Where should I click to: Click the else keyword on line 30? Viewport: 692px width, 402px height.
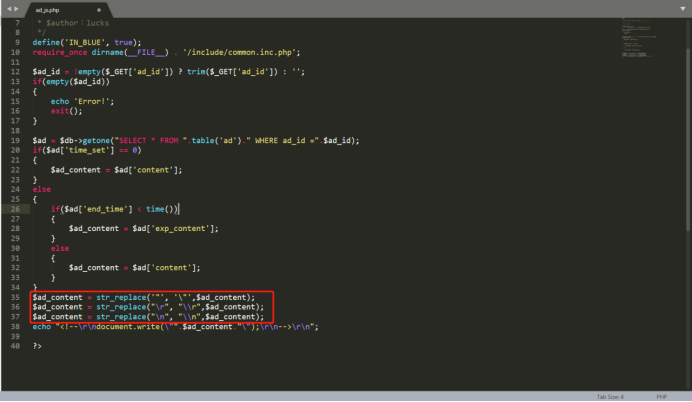60,248
